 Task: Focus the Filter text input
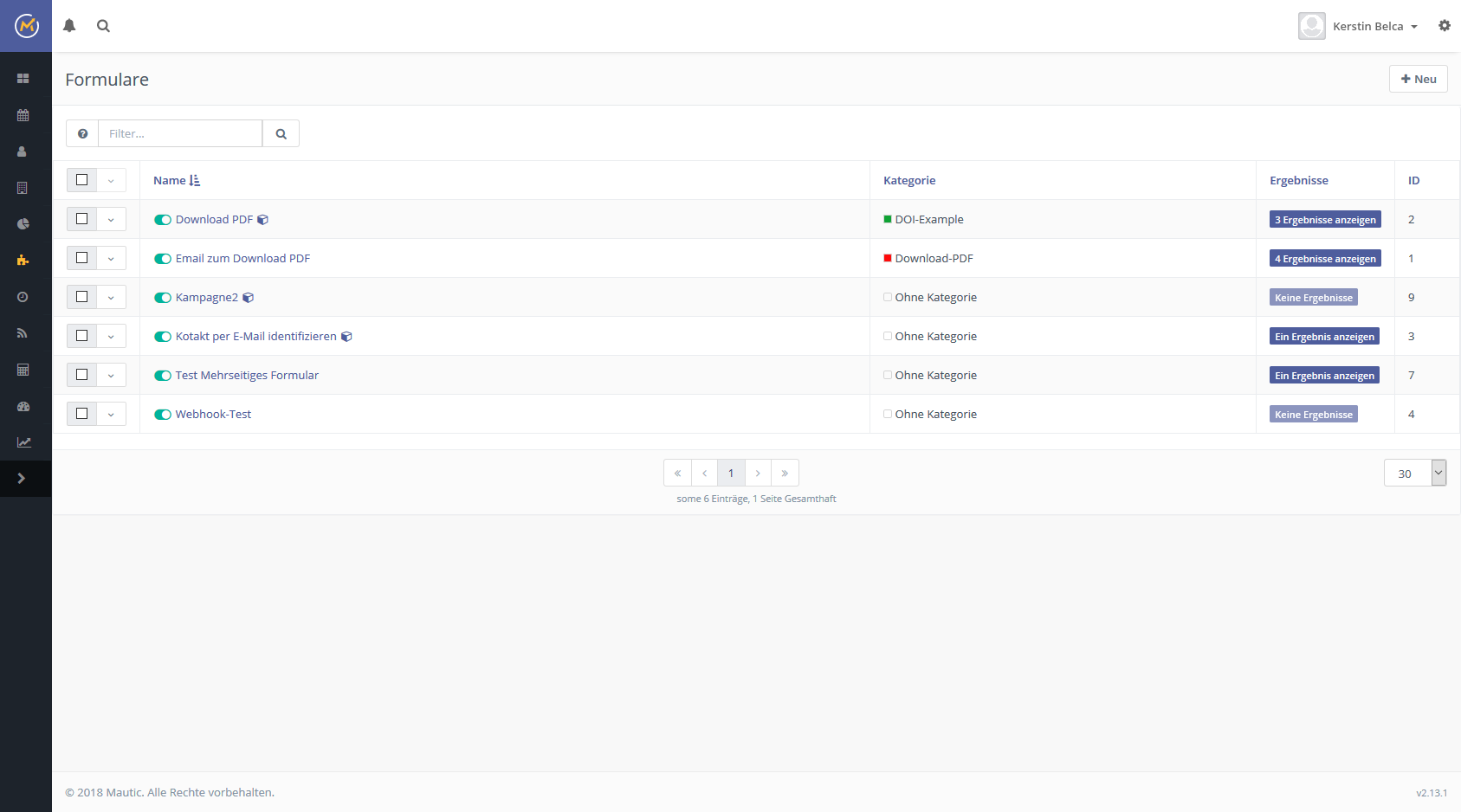pyautogui.click(x=180, y=133)
